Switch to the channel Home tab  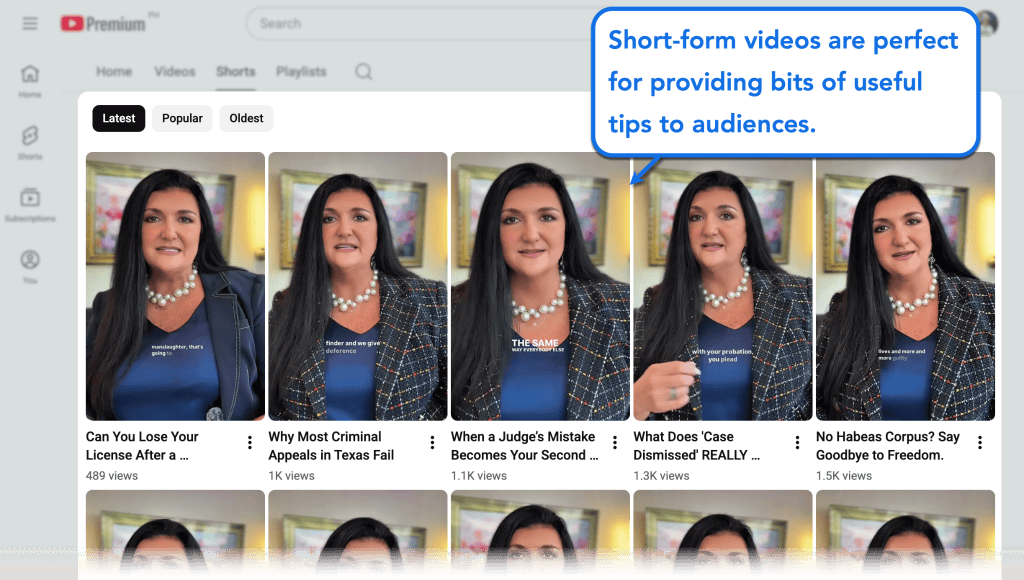tap(114, 71)
